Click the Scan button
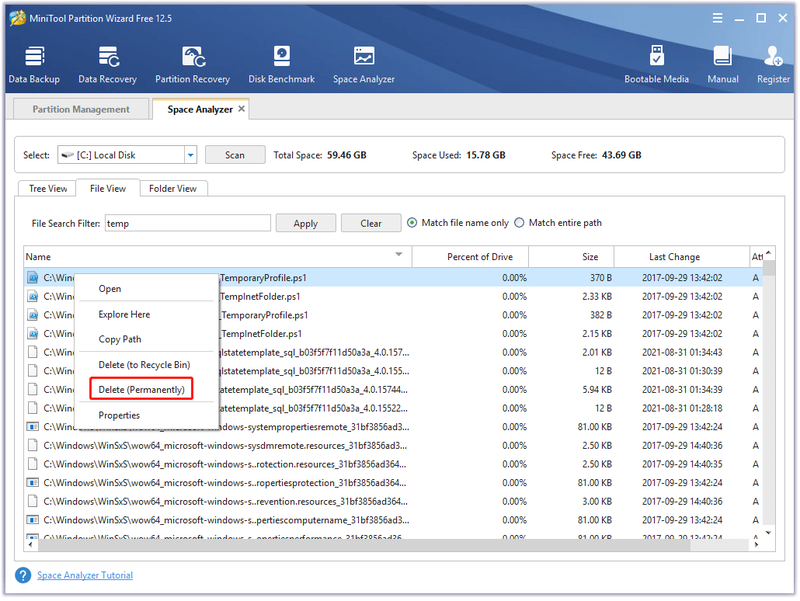This screenshot has width=800, height=601. coord(235,155)
